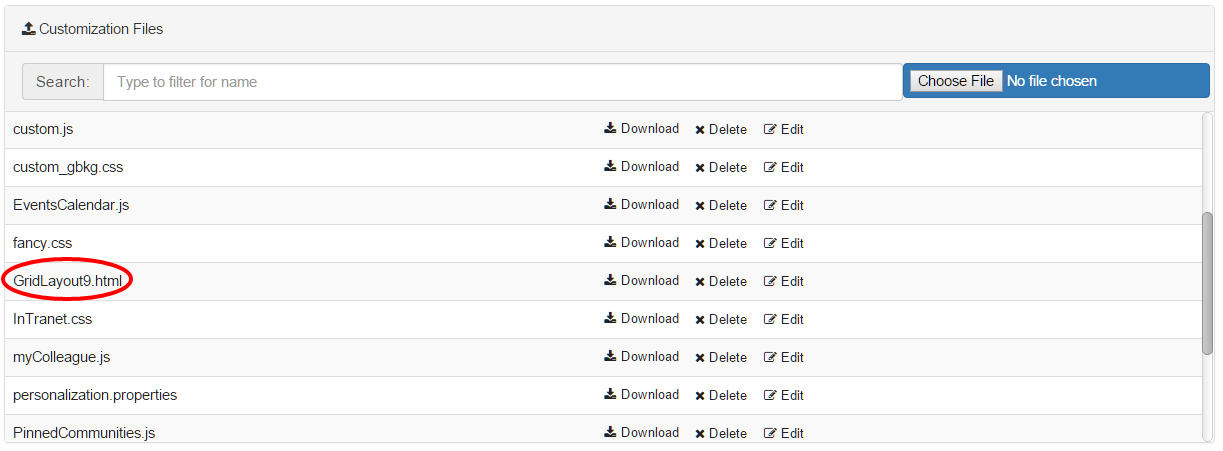Click the edit pencil icon for EventsCalendar.js
Screen dimensions: 1223x451
(x=770, y=205)
